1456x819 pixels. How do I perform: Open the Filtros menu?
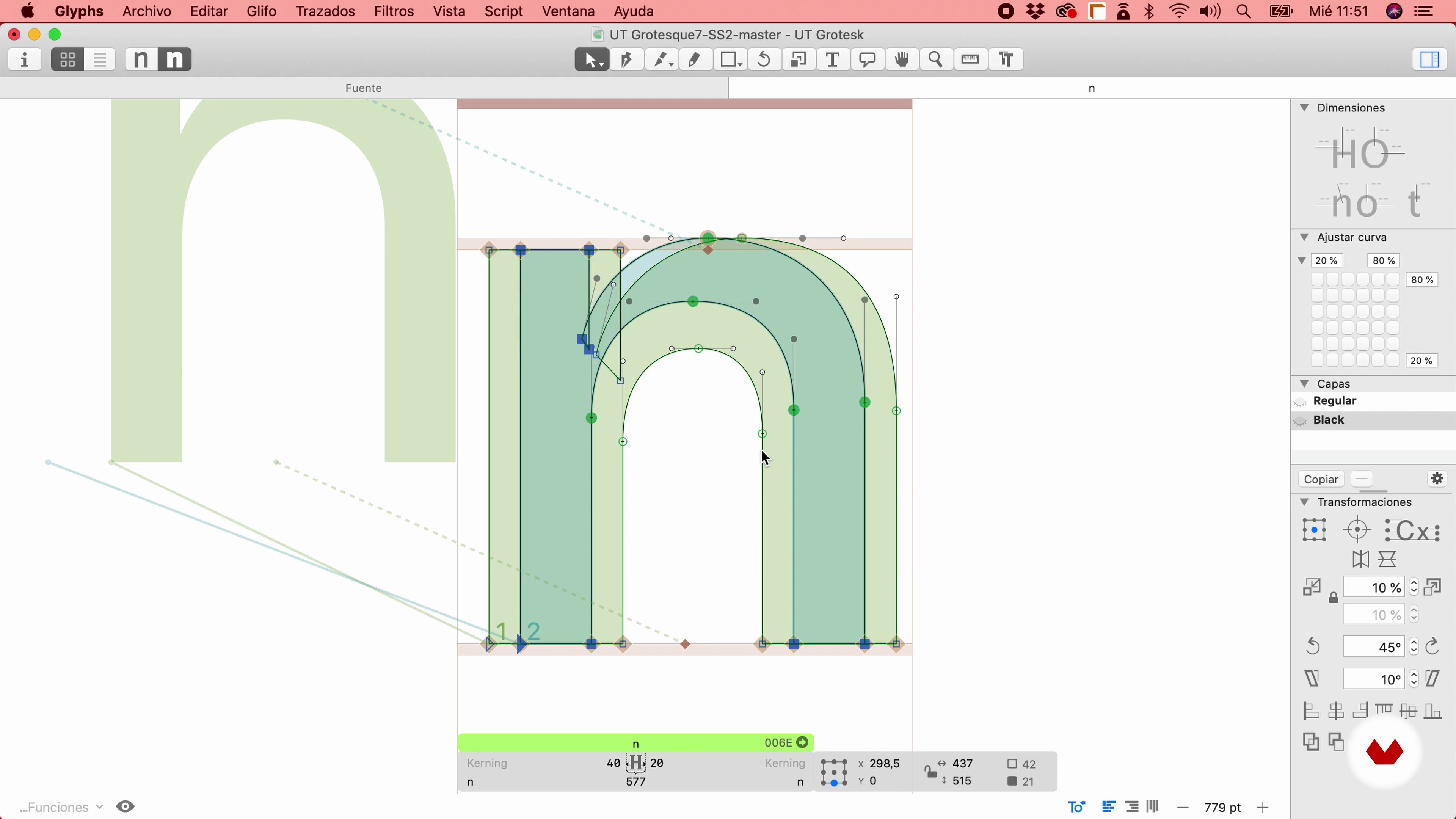click(x=394, y=11)
